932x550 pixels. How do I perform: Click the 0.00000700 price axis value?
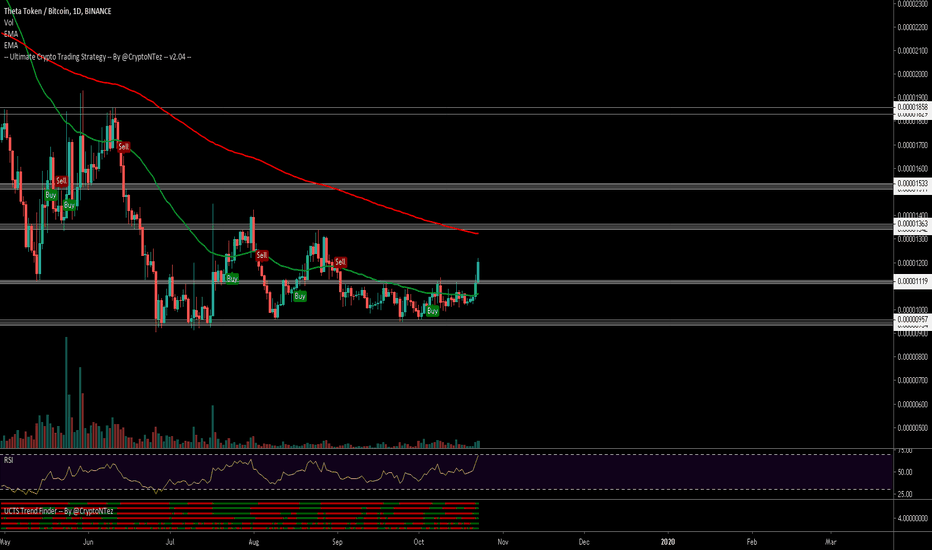click(912, 381)
